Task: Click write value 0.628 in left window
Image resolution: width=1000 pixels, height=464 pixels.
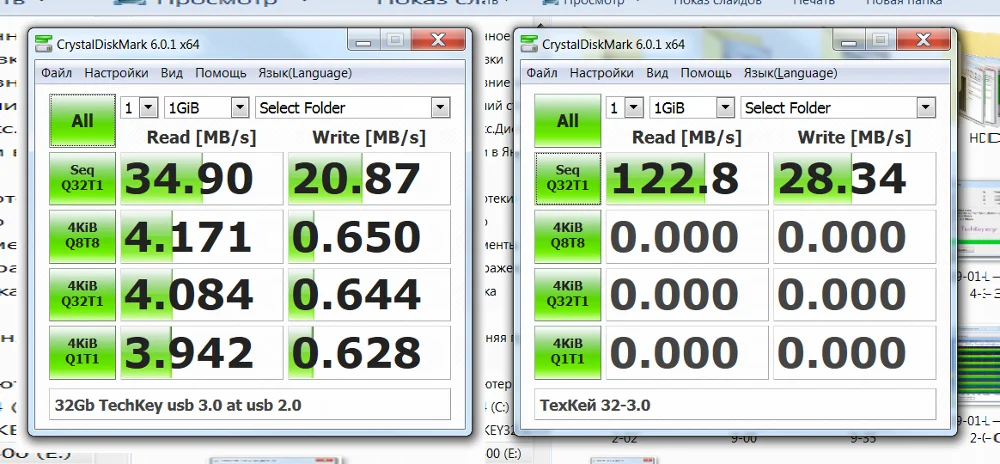Action: pyautogui.click(x=369, y=352)
